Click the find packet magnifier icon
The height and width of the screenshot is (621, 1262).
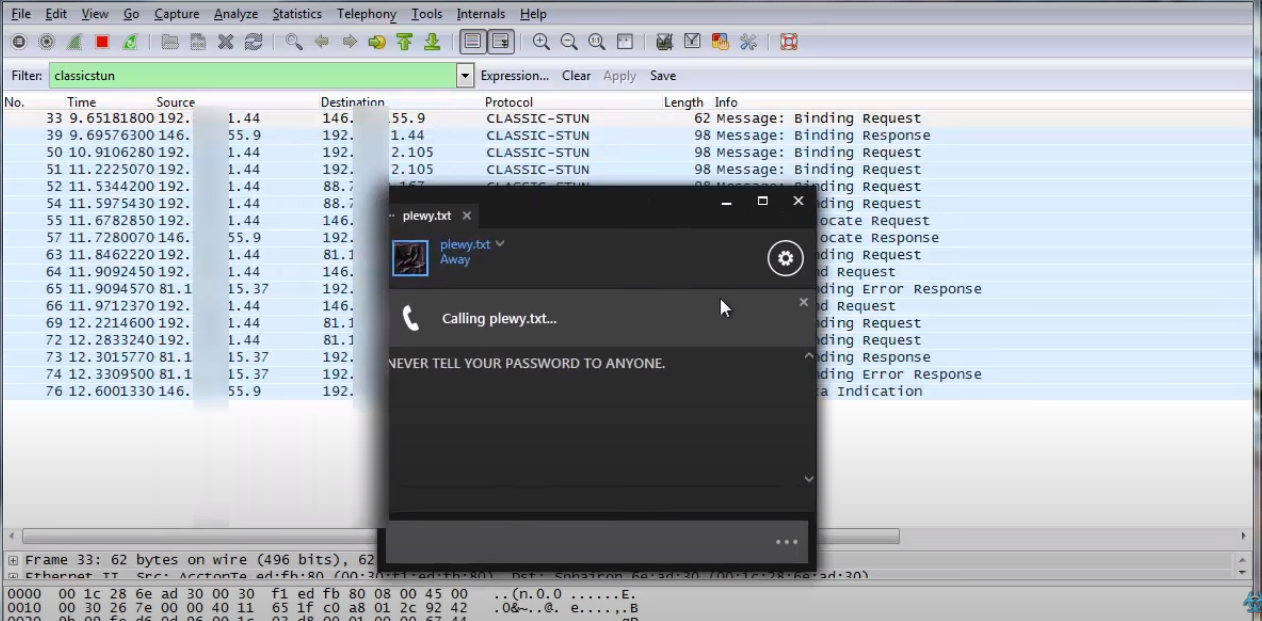293,42
